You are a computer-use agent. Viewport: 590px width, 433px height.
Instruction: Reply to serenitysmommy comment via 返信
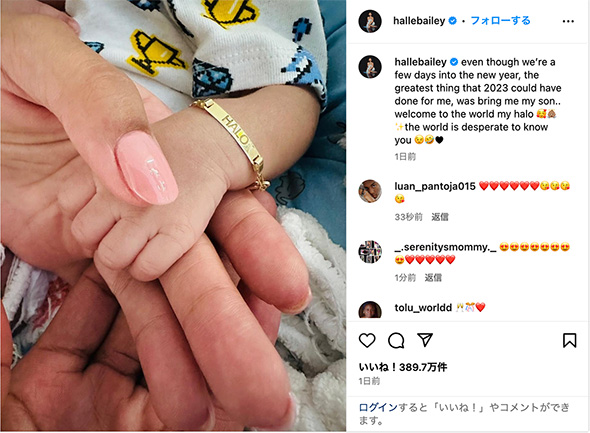click(433, 278)
